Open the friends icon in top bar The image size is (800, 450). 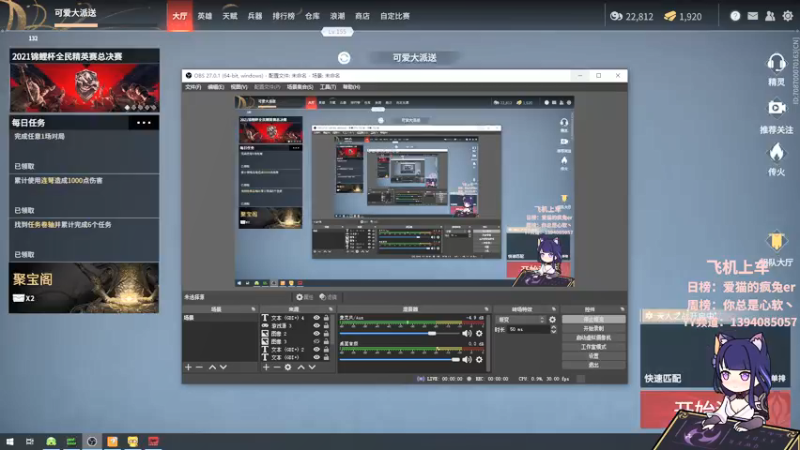click(x=770, y=16)
